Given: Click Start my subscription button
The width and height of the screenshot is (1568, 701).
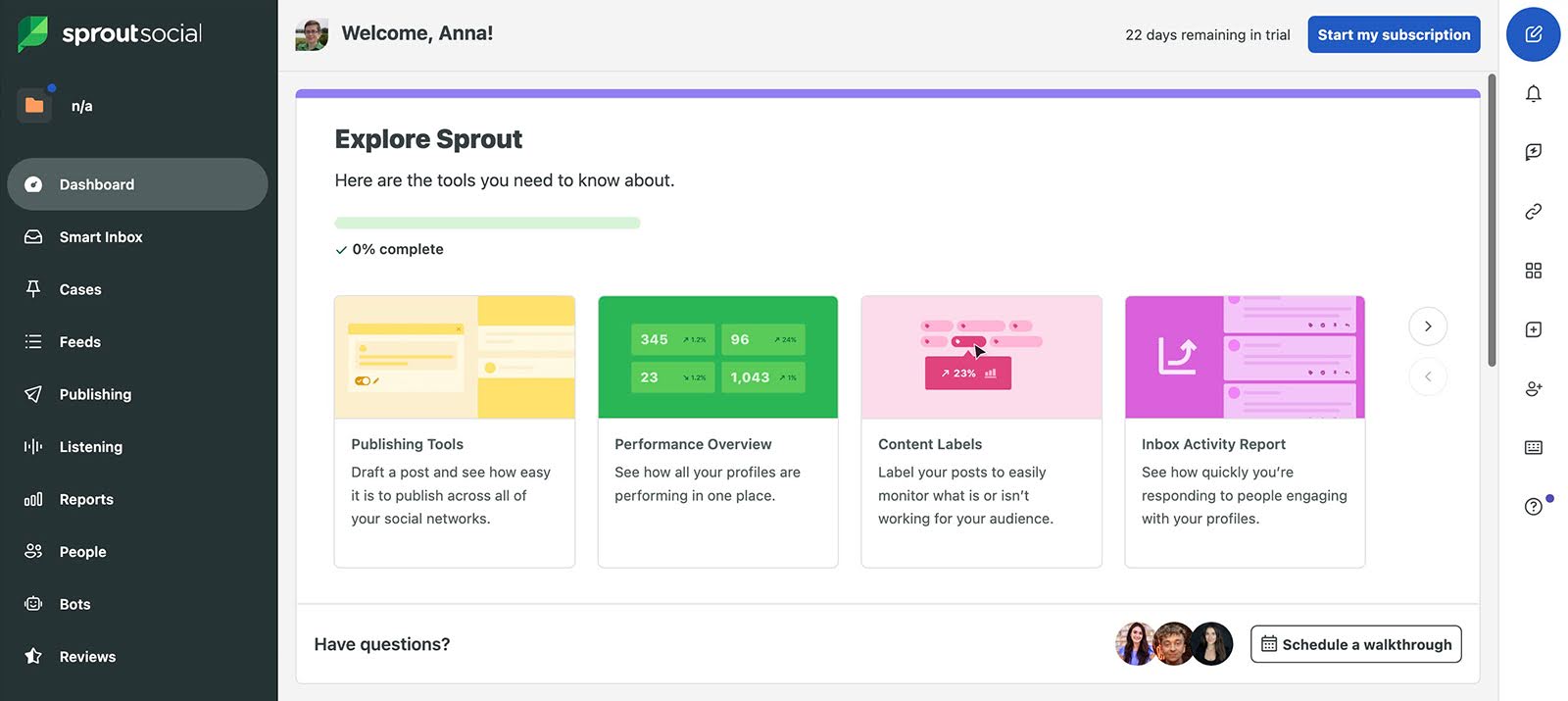Looking at the screenshot, I should pyautogui.click(x=1394, y=34).
